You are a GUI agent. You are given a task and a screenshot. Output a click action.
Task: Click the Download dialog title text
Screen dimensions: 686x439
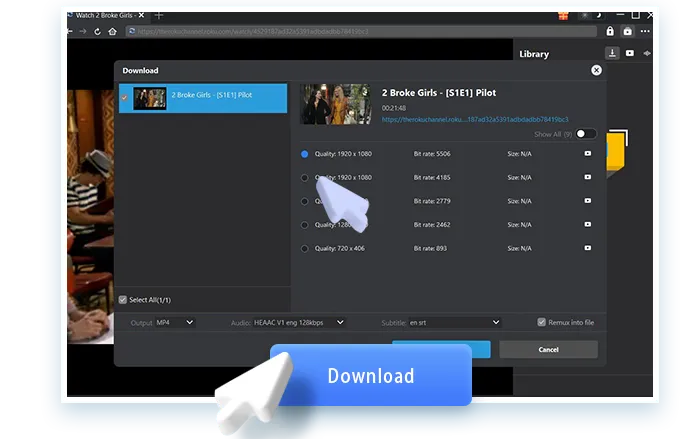(140, 70)
